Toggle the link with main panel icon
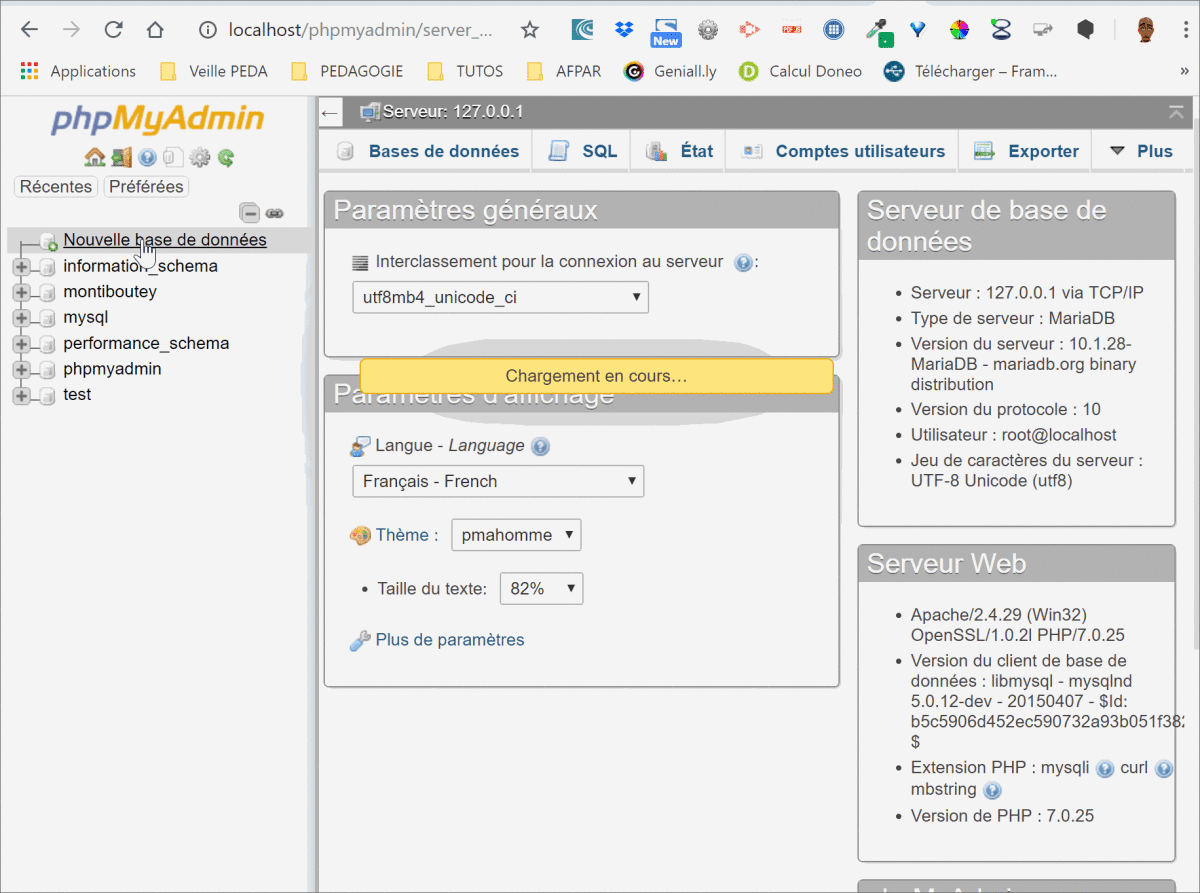This screenshot has height=893, width=1200. 274,212
